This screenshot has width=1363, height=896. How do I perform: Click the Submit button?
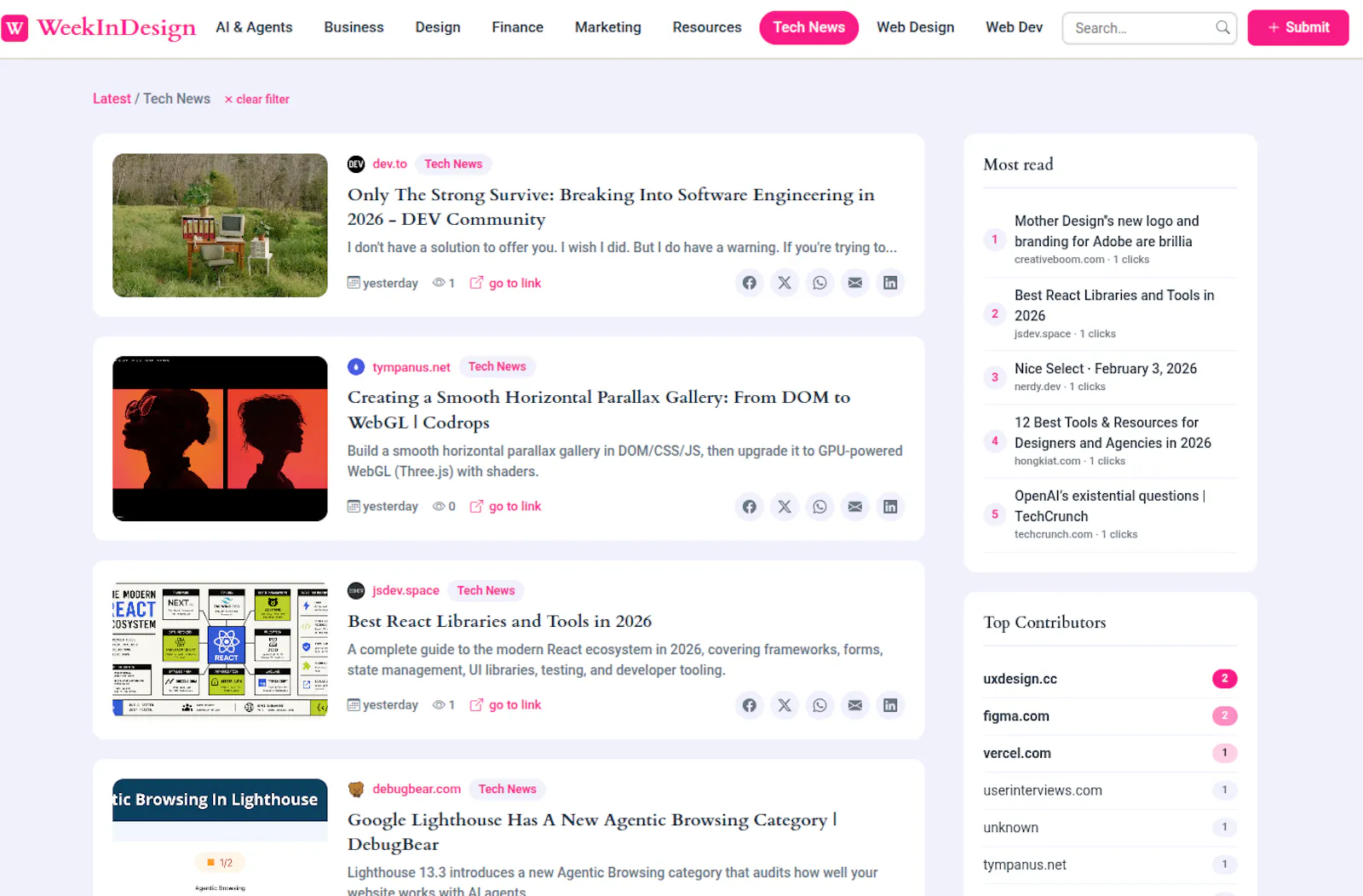[x=1298, y=27]
